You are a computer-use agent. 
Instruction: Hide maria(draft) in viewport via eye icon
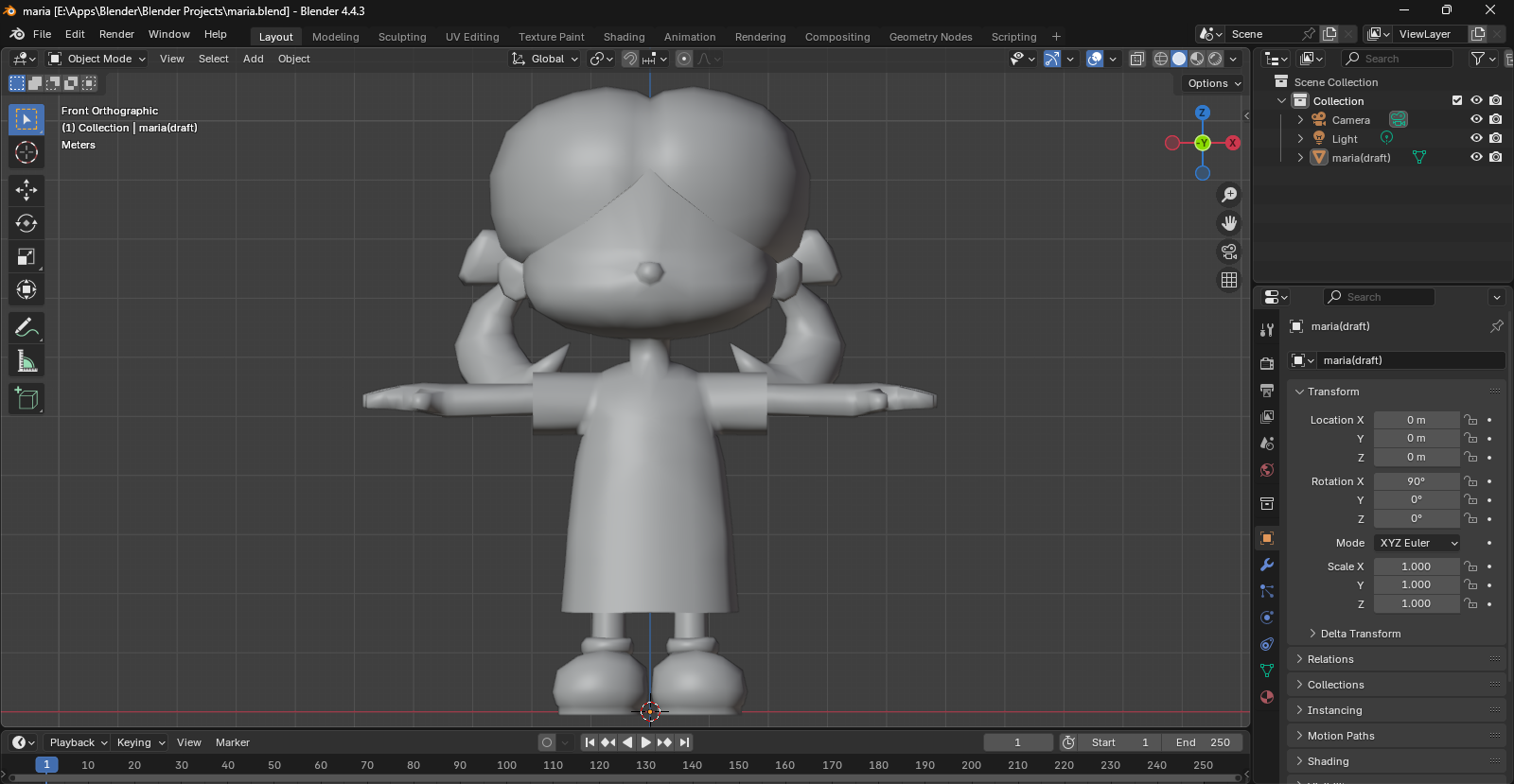tap(1476, 157)
